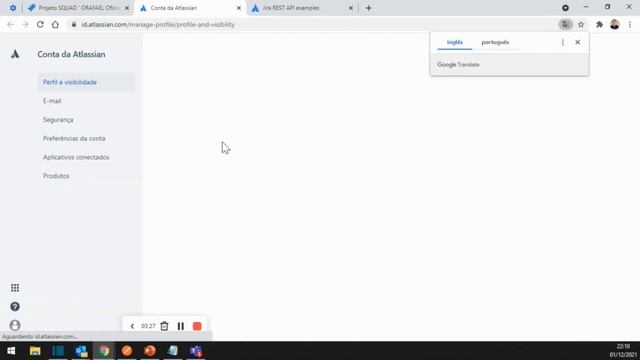This screenshot has width=640, height=360.
Task: Open PowerPoint from the taskbar
Action: 150,351
